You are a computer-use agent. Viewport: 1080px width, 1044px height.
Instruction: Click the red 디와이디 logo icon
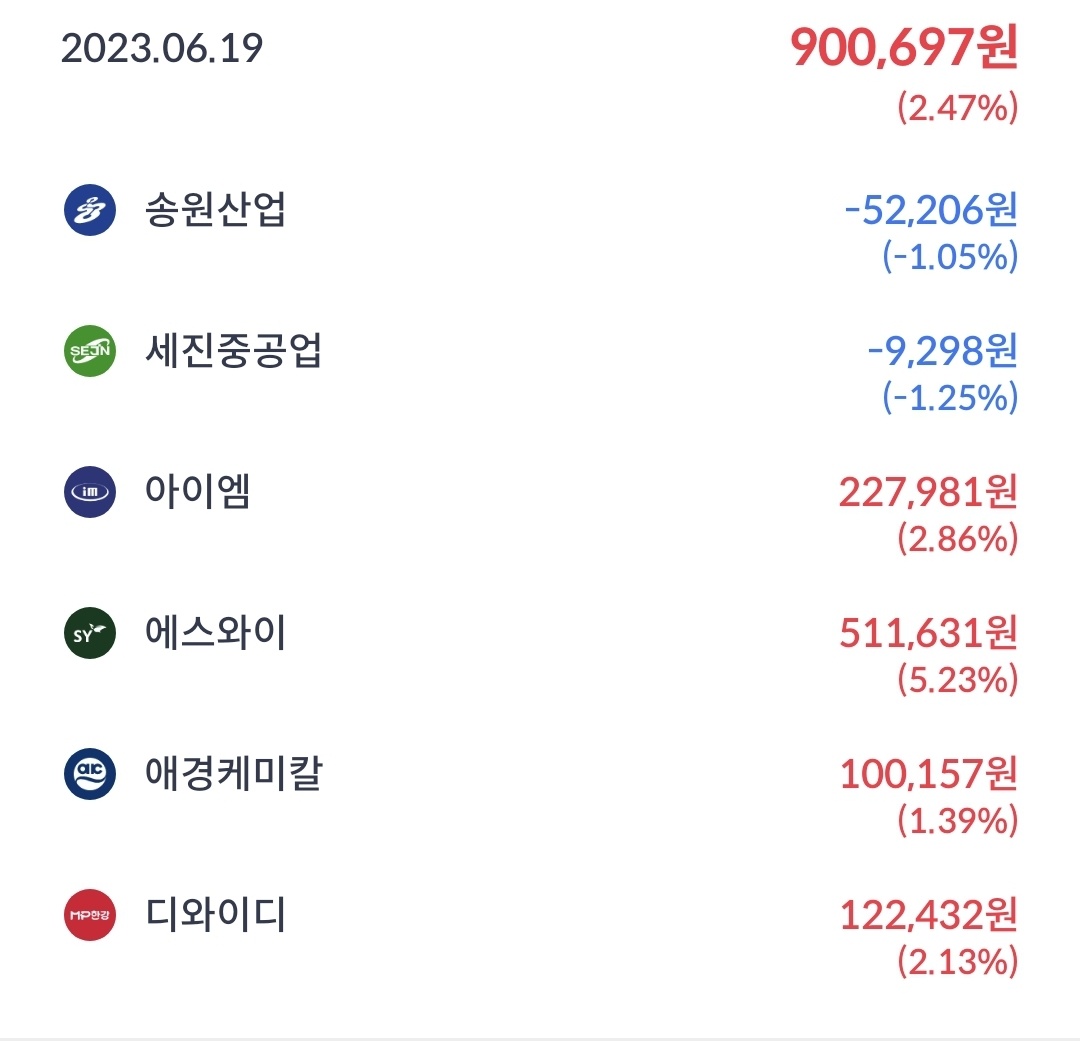click(90, 915)
